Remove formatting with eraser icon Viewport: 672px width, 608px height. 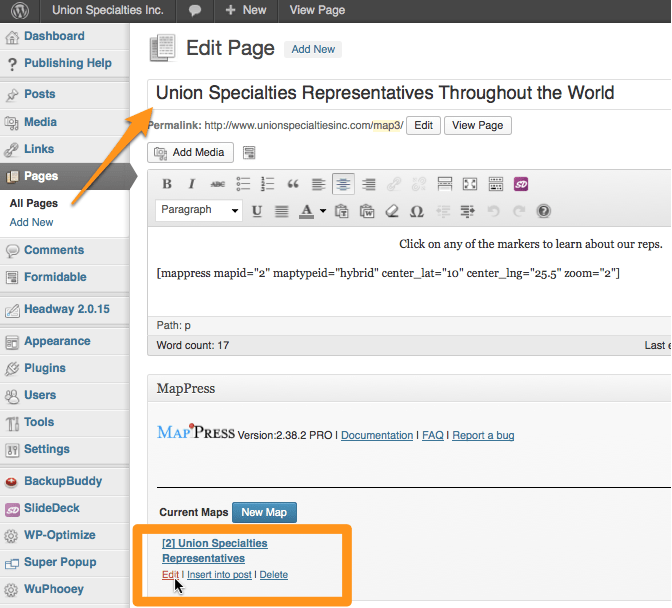[392, 211]
